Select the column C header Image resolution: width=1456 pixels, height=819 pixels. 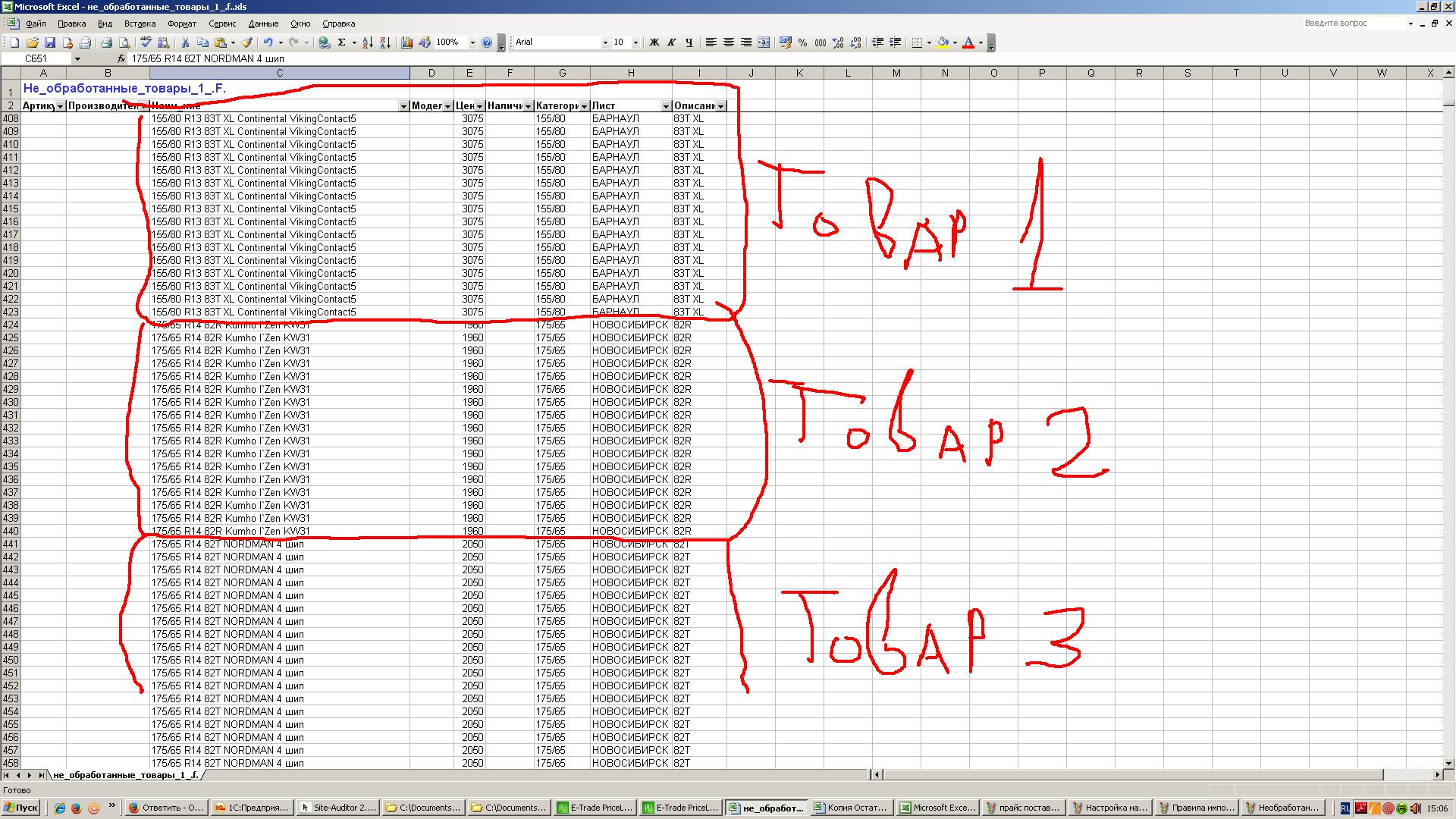tap(280, 73)
